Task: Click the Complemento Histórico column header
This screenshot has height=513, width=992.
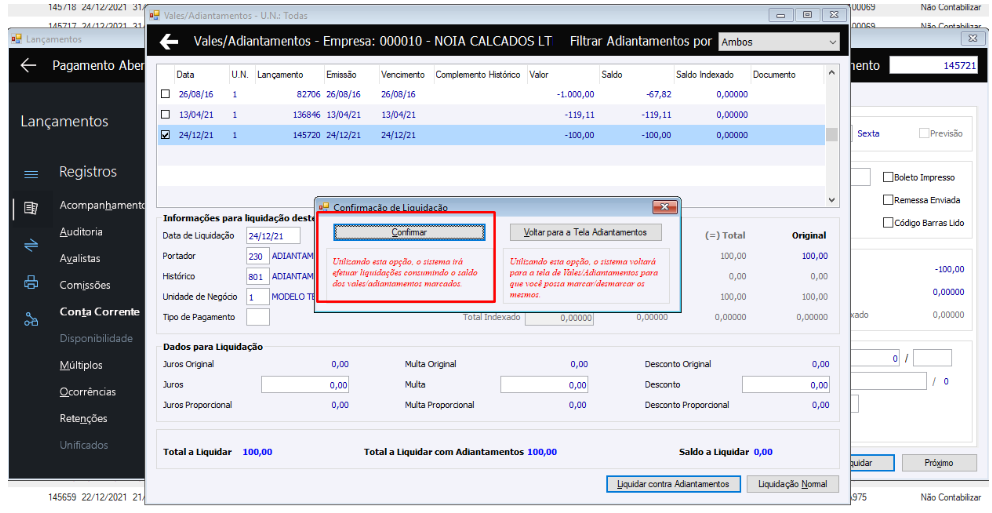Action: pyautogui.click(x=478, y=75)
